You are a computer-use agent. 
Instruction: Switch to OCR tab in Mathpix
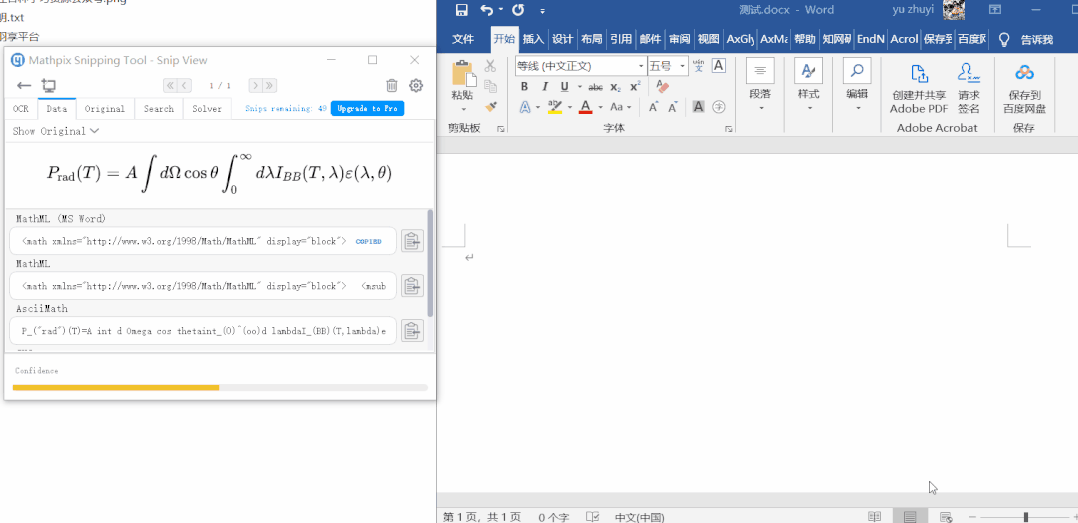[x=21, y=109]
